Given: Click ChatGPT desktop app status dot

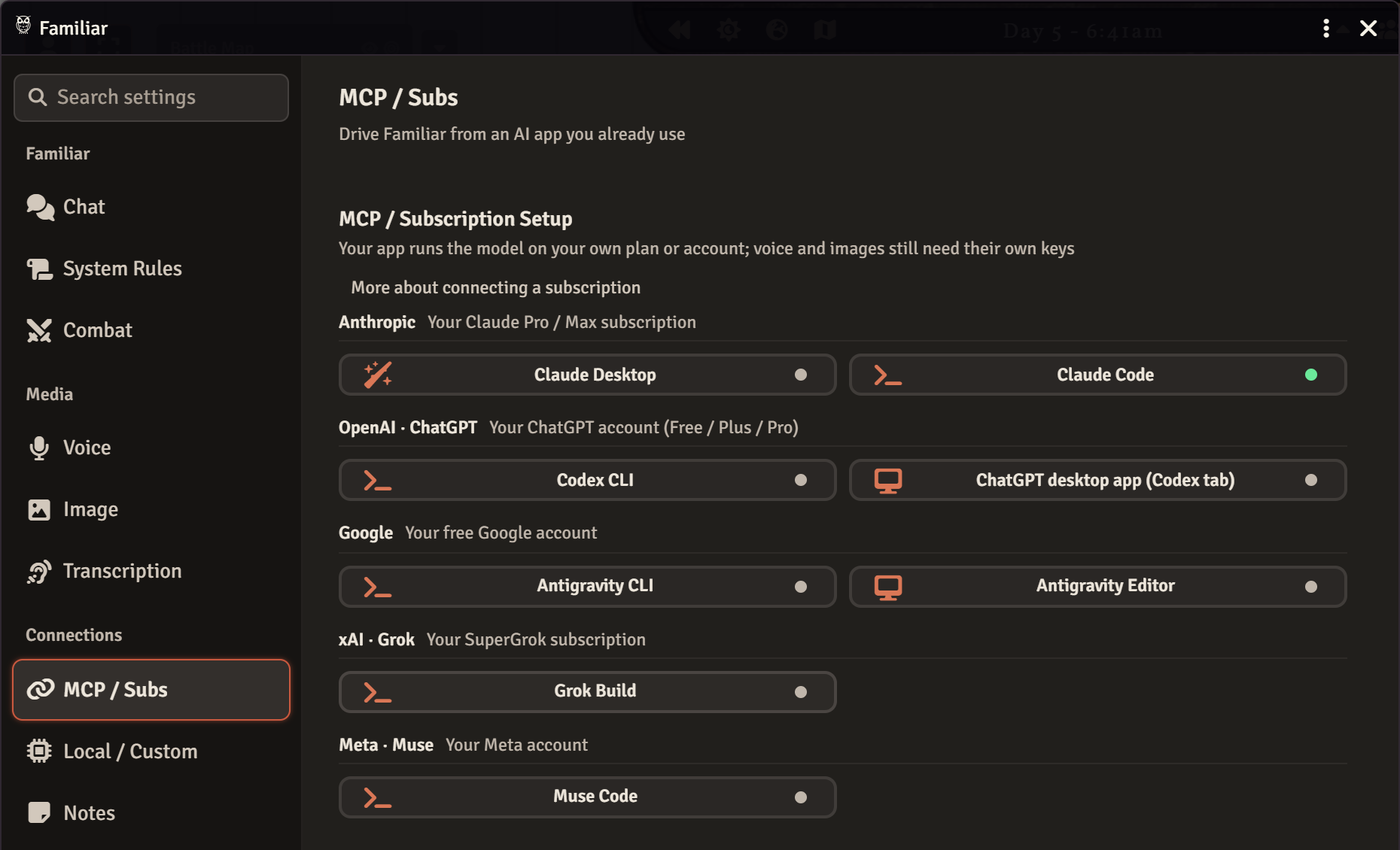Looking at the screenshot, I should (1311, 480).
